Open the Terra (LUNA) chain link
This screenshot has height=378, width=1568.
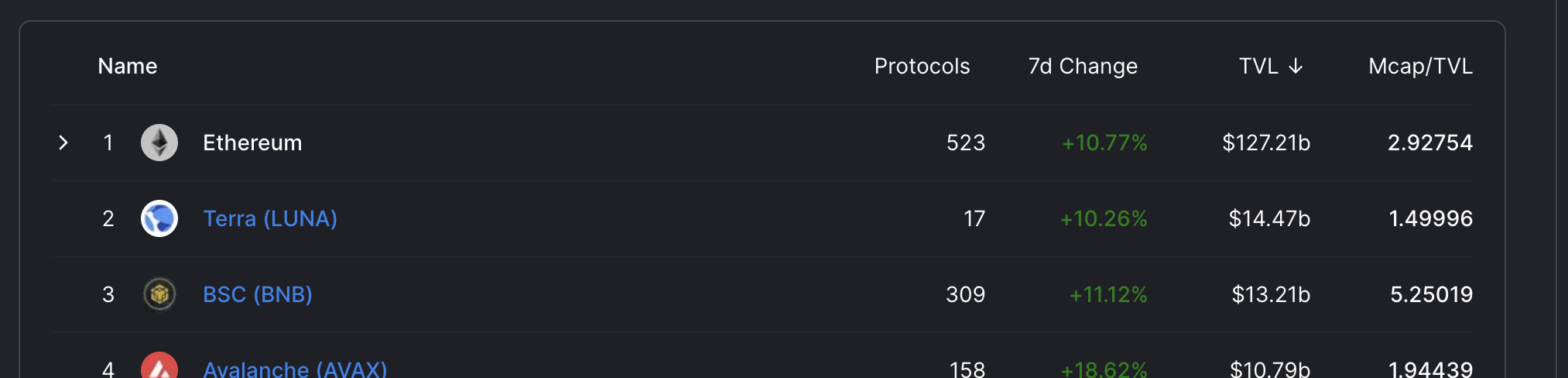269,218
